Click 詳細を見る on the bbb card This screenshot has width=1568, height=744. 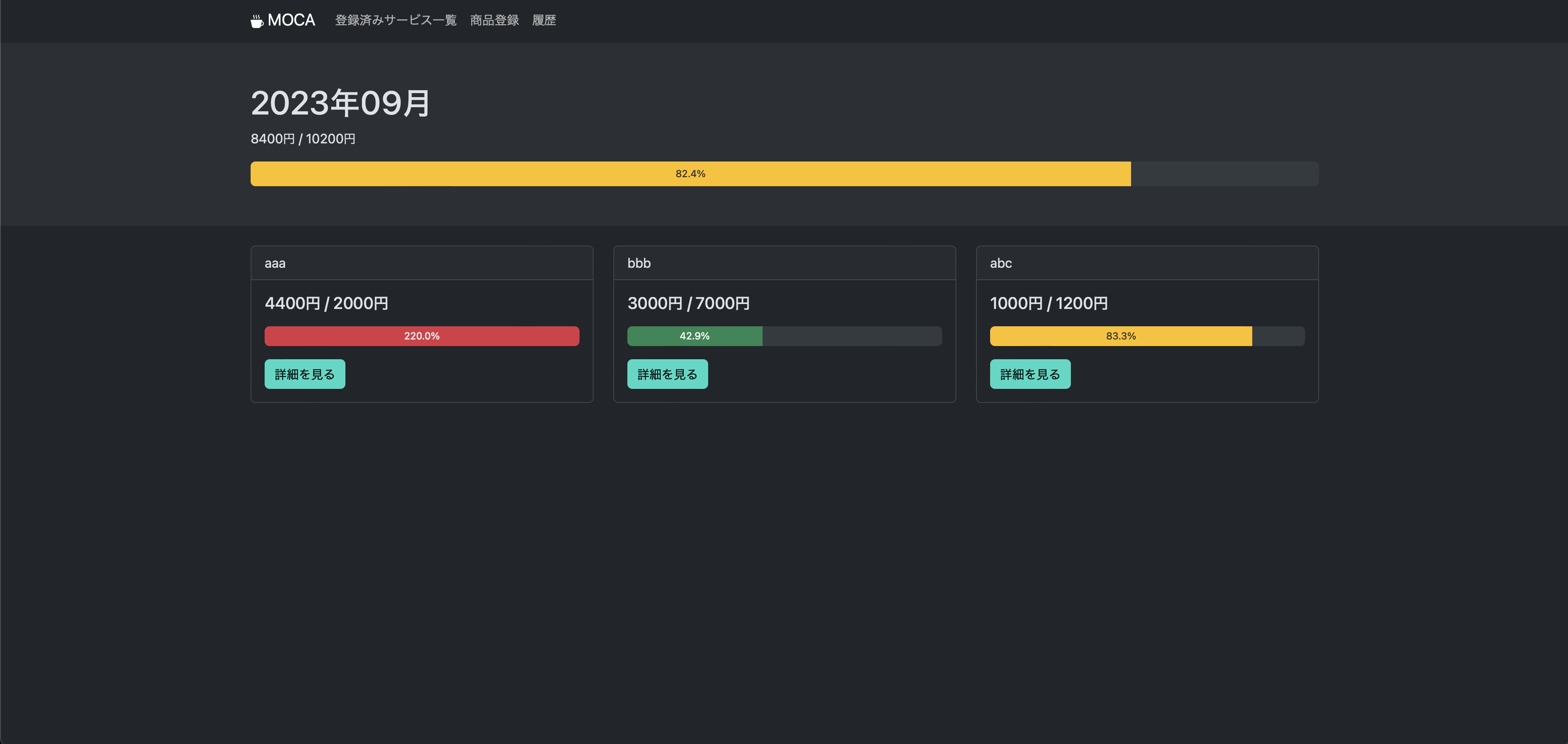click(x=667, y=374)
